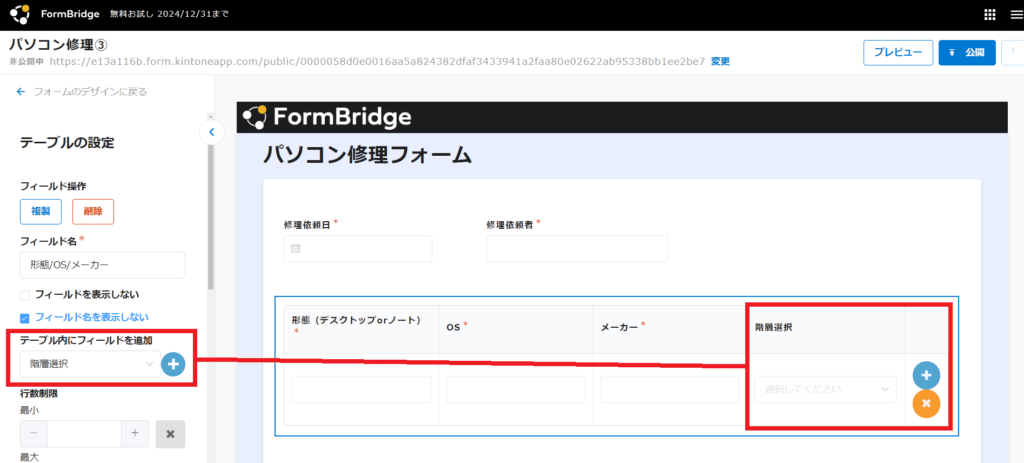This screenshot has height=463, width=1024.
Task: Collapse the settings side panel arrow
Action: (x=212, y=132)
